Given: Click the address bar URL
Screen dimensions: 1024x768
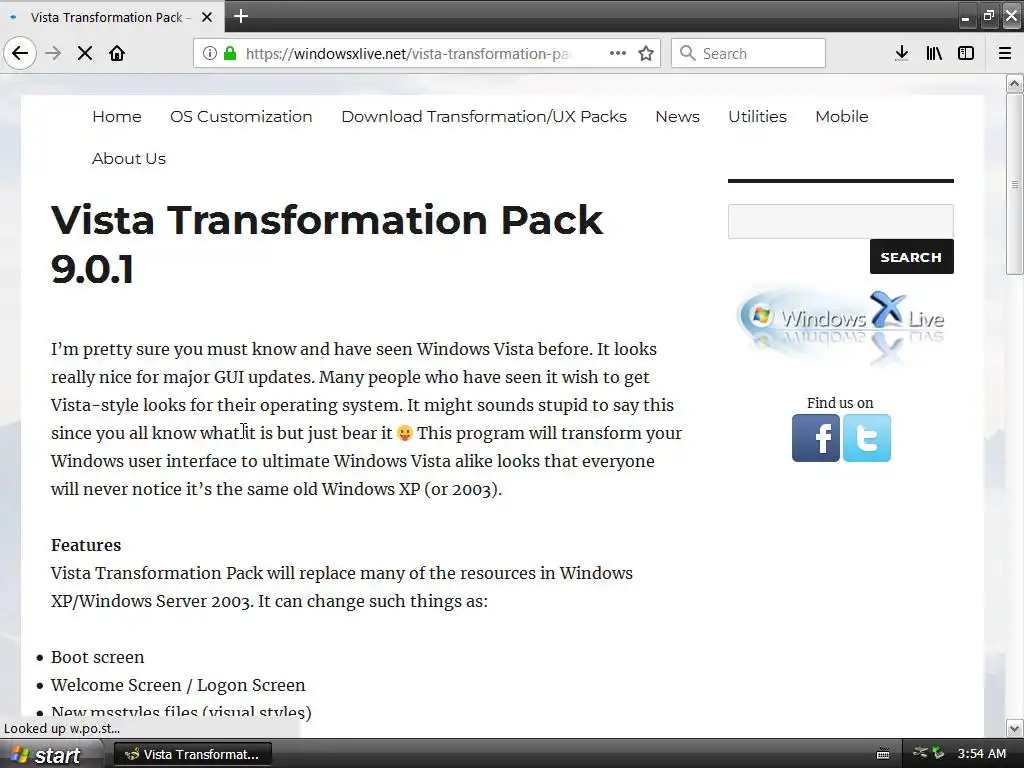Looking at the screenshot, I should coord(408,54).
